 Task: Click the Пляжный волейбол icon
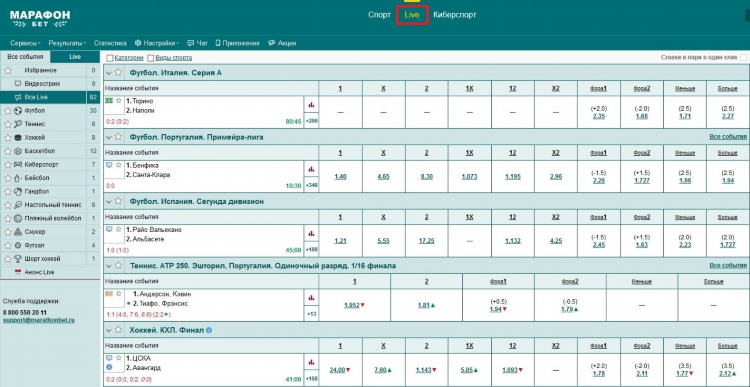[x=18, y=218]
